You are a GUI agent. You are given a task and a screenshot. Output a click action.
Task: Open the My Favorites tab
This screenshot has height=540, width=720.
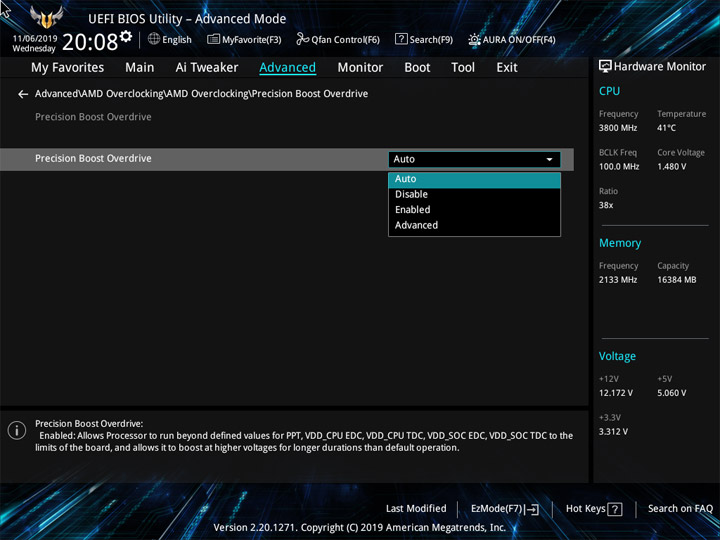pyautogui.click(x=68, y=68)
